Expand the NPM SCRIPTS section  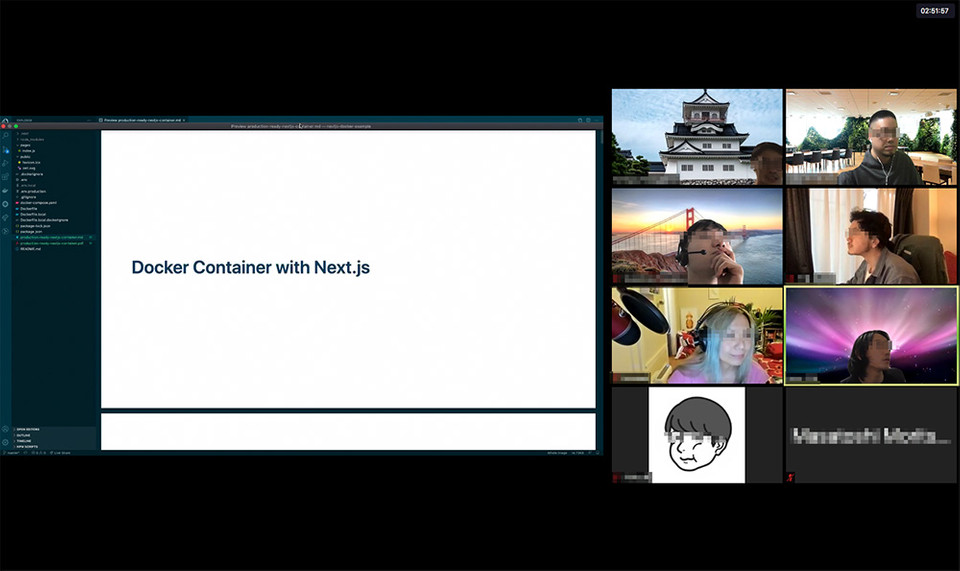point(28,446)
